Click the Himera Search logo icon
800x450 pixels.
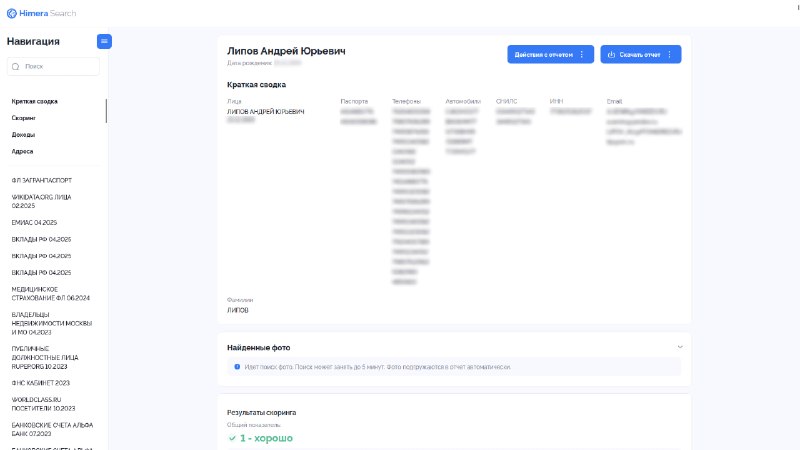point(12,13)
